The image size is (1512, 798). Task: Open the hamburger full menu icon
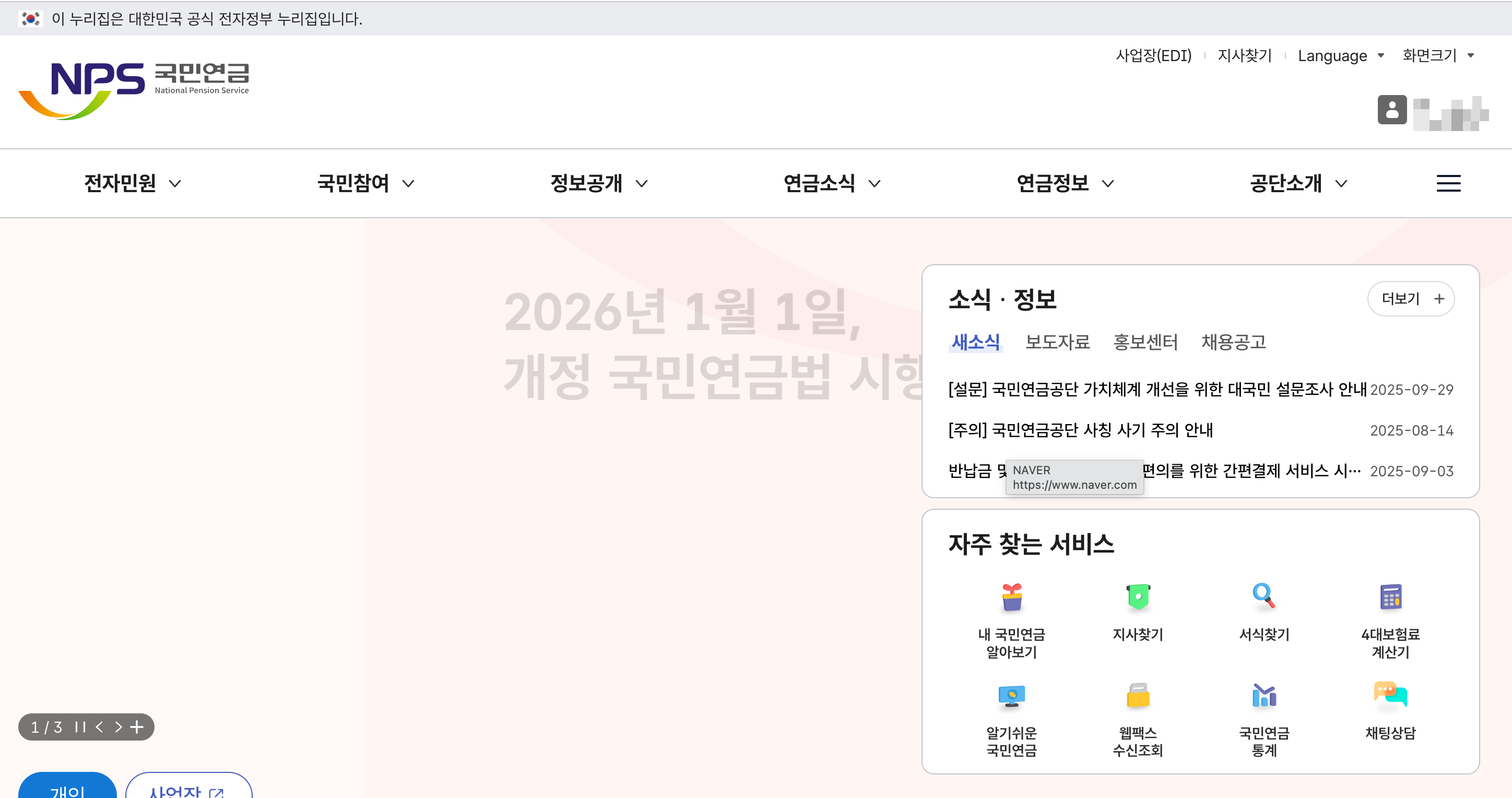pos(1448,184)
